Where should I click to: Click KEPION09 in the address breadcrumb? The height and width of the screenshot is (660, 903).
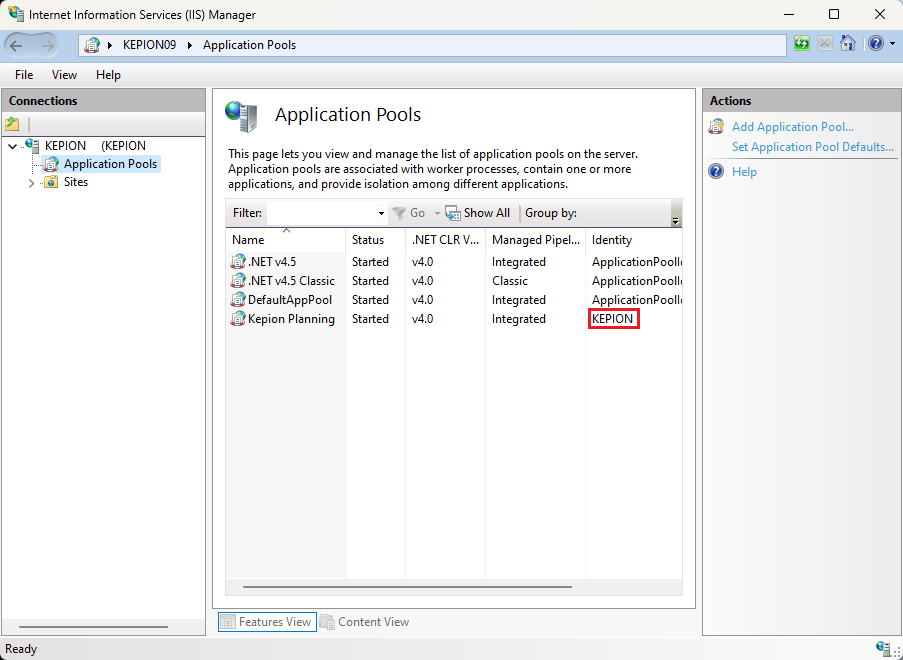pos(150,45)
